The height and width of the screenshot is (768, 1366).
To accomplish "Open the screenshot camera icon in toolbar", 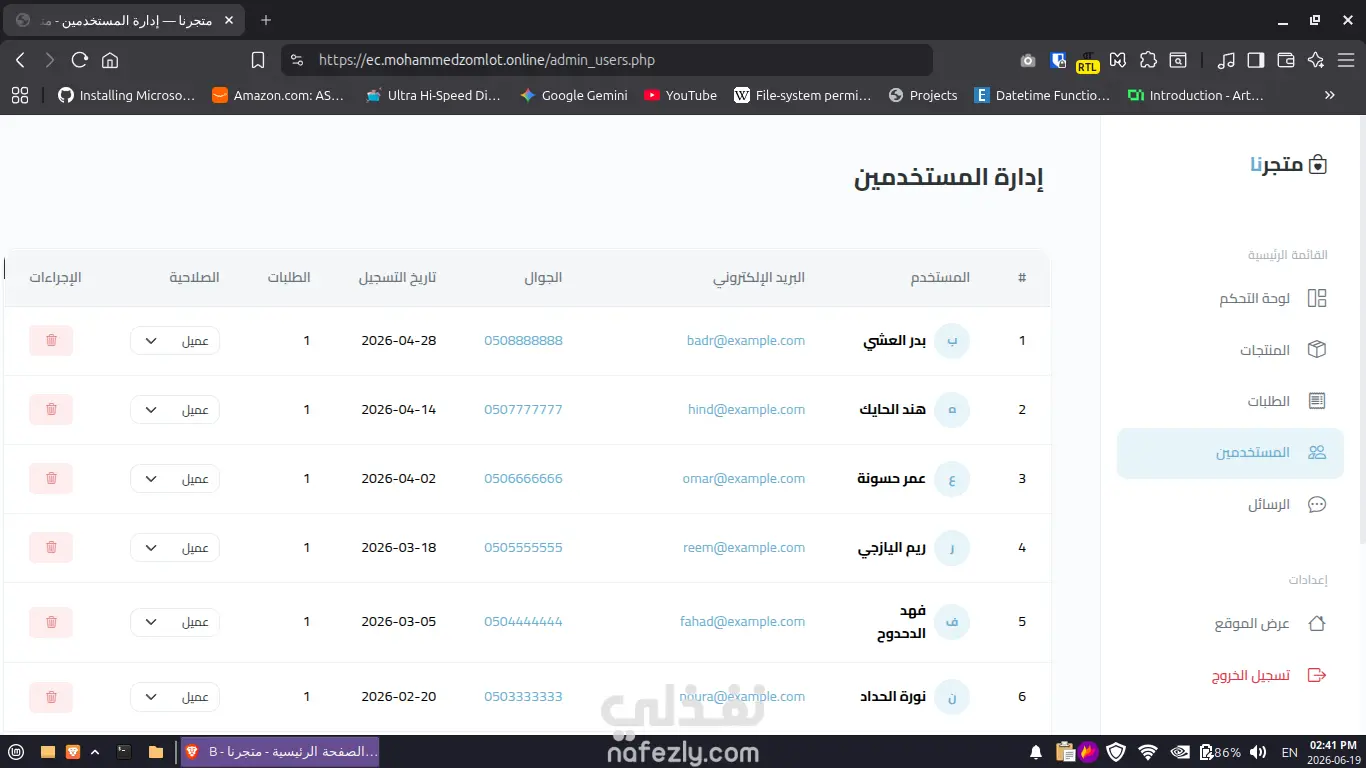I will coord(1028,60).
